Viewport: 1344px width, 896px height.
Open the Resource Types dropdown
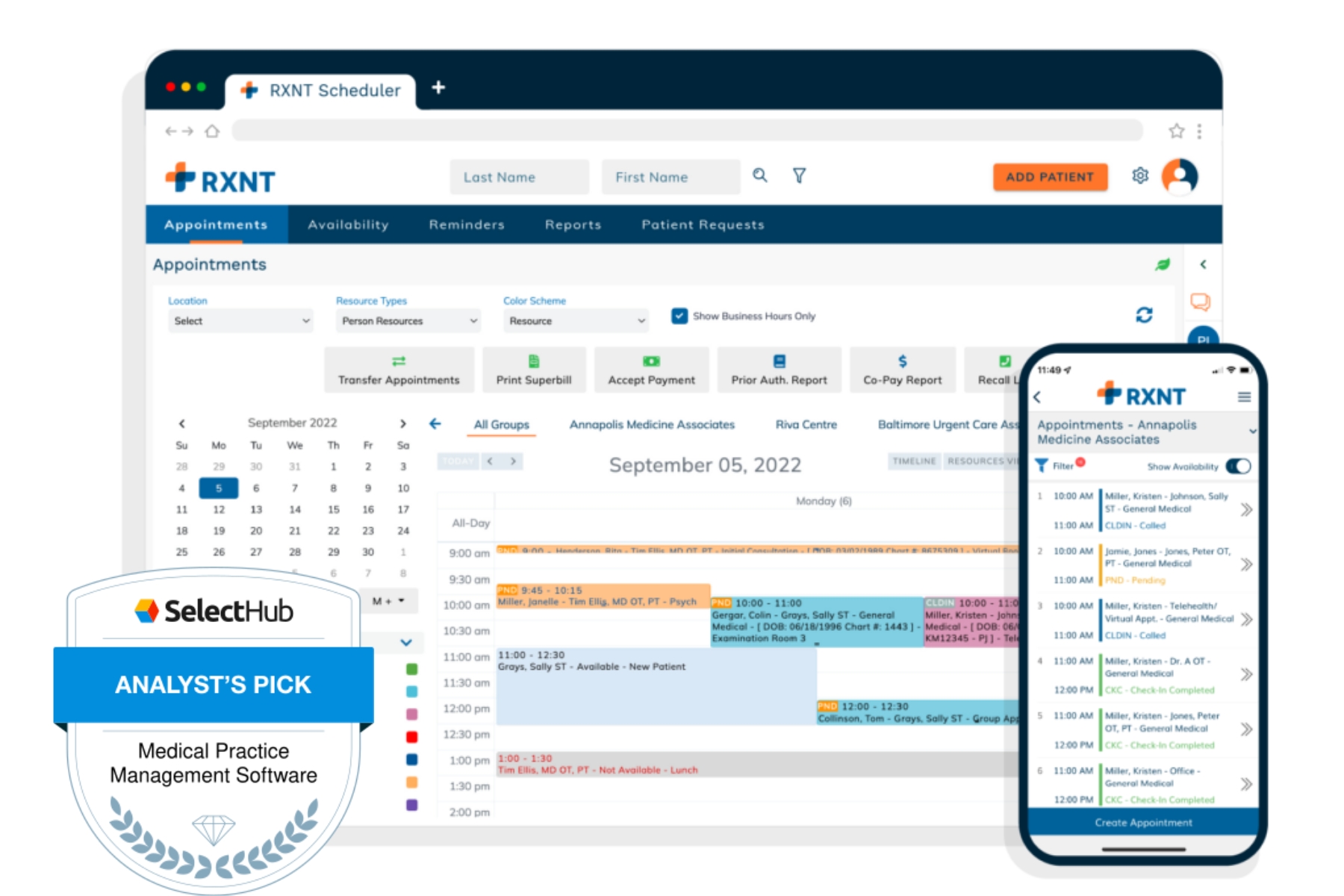(x=408, y=321)
